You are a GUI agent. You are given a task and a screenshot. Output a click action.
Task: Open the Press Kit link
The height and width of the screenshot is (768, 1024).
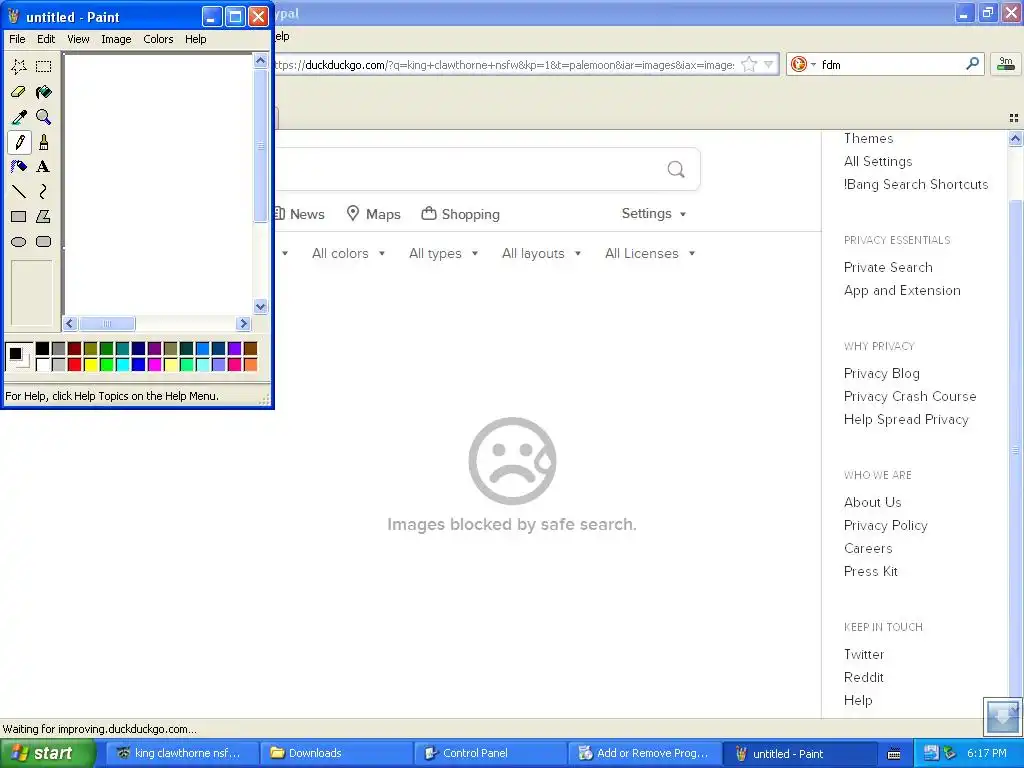point(871,571)
